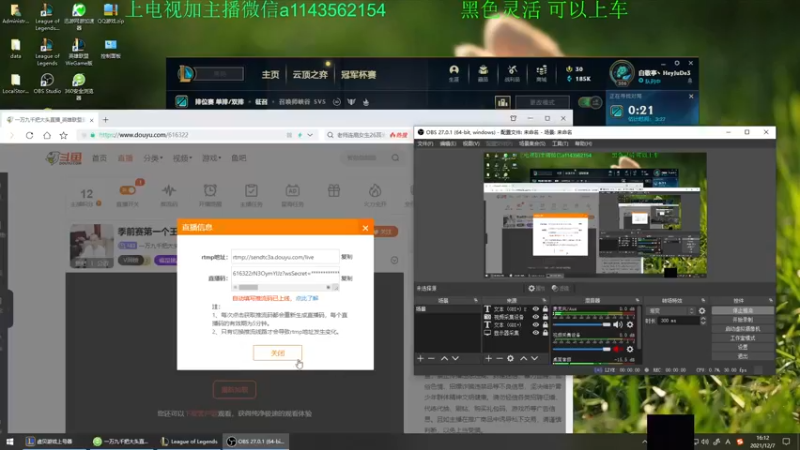The height and width of the screenshot is (450, 800).
Task: Expand 分类 dropdown in Douyu navigation
Action: 153,158
